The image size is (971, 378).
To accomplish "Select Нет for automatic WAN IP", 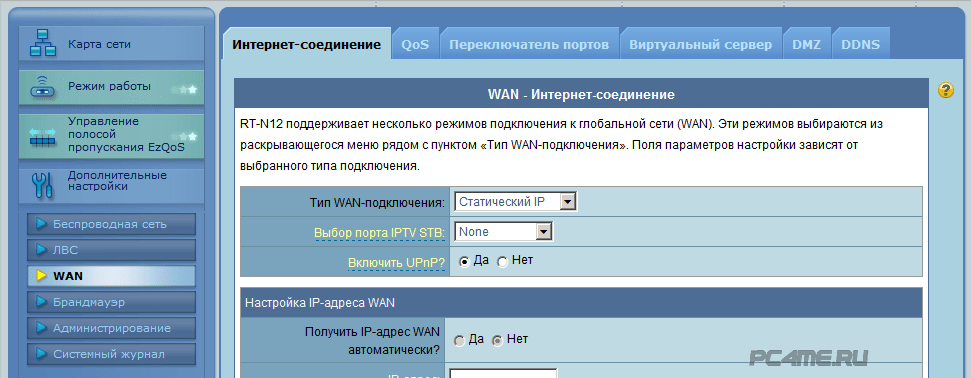I will pyautogui.click(x=497, y=340).
